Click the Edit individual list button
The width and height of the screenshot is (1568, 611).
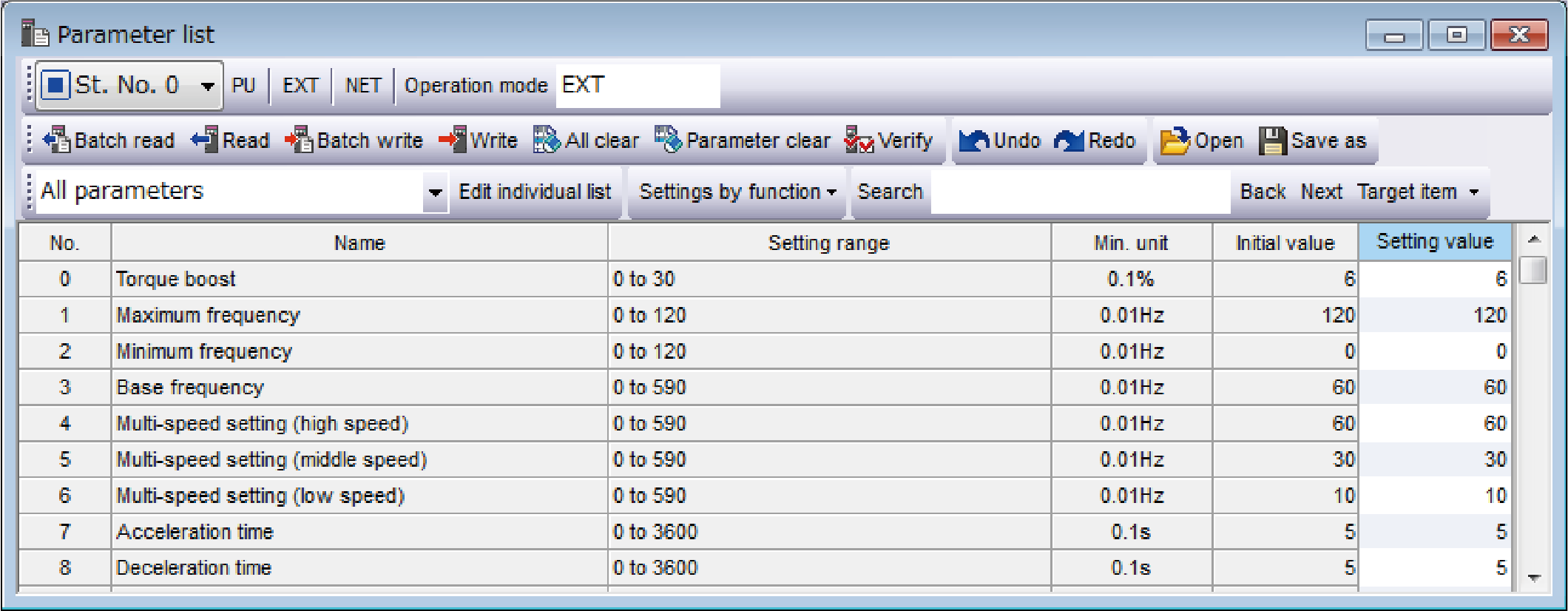click(x=535, y=192)
